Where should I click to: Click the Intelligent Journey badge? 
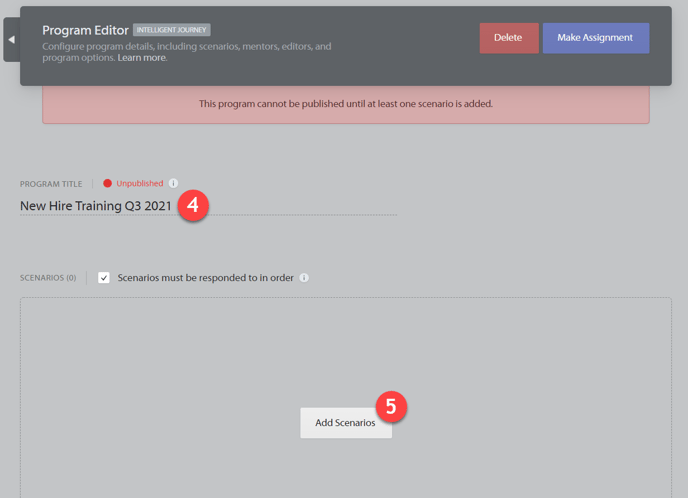point(172,30)
